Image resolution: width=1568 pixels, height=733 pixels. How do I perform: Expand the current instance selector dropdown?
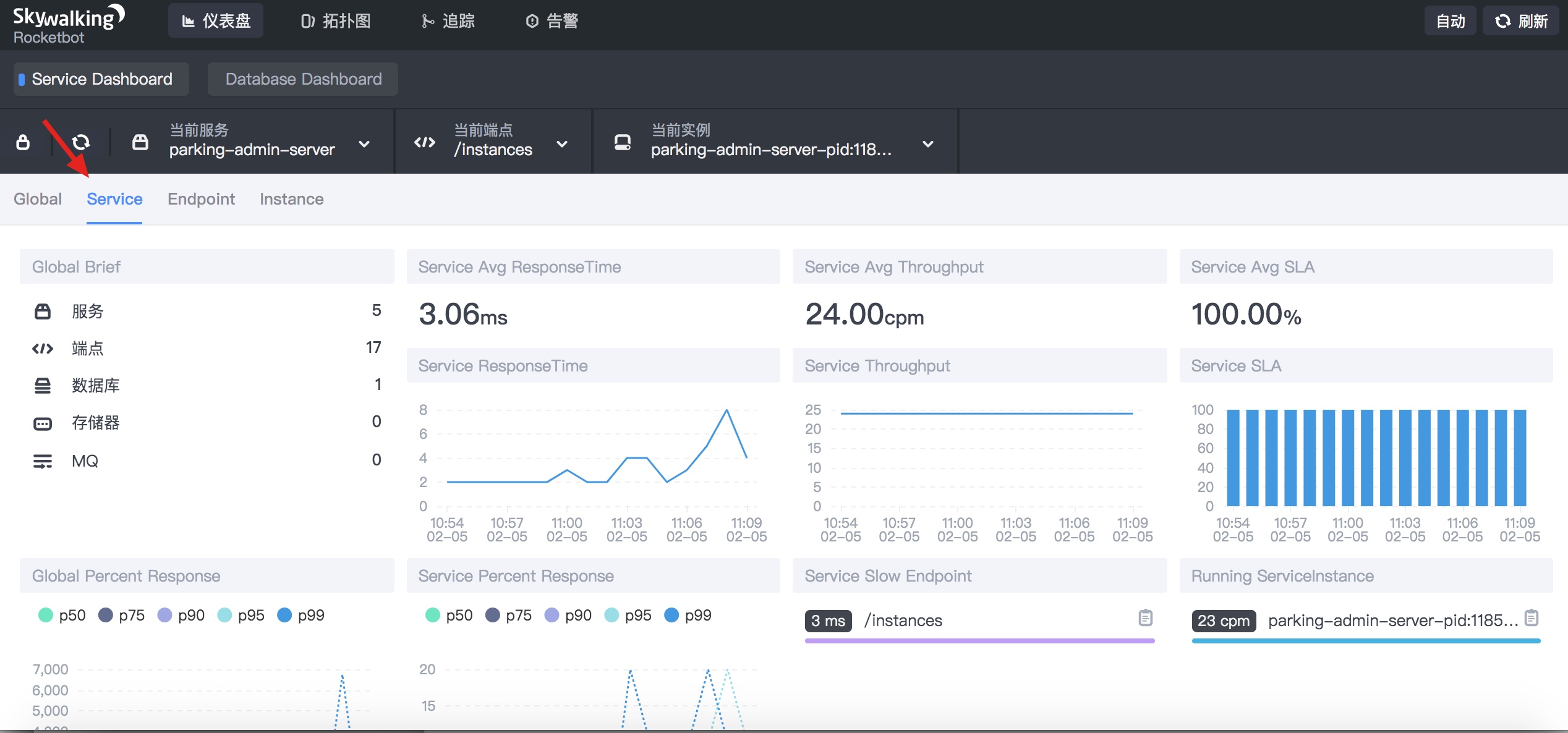click(x=927, y=144)
